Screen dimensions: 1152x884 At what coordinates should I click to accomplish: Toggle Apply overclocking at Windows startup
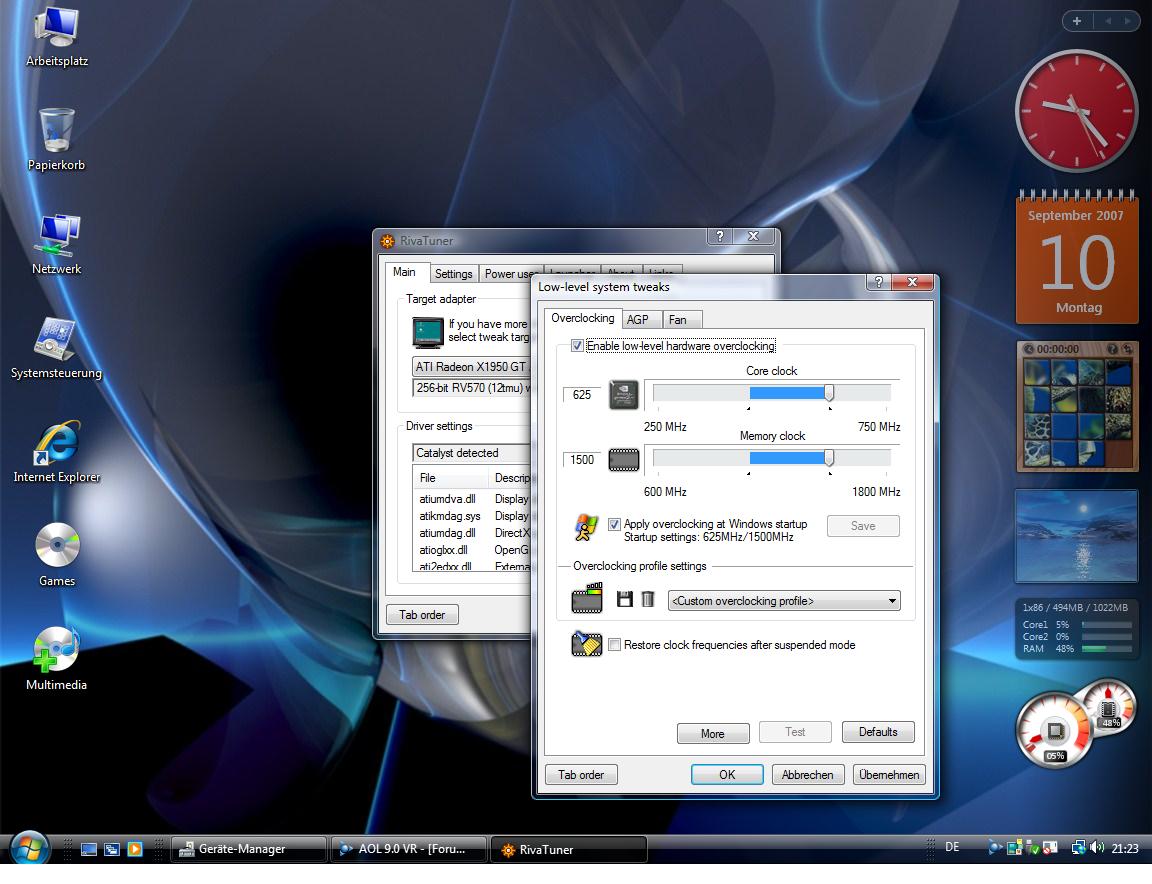click(x=614, y=524)
